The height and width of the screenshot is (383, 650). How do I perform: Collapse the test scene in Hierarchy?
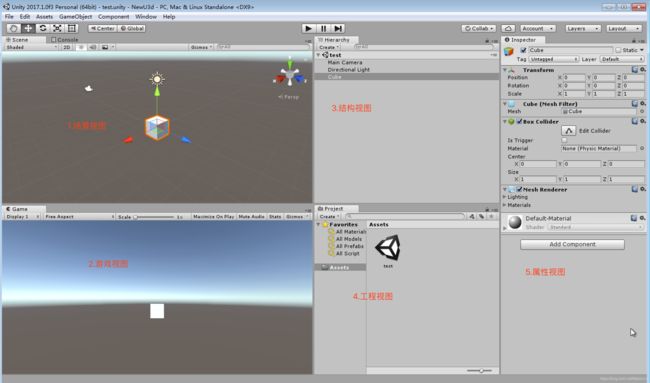(x=318, y=55)
